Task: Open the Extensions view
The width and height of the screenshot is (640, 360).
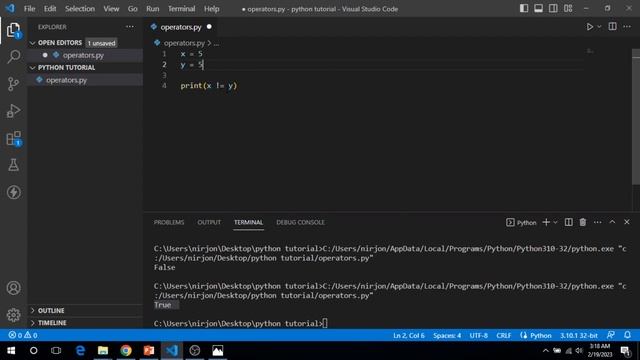Action: pyautogui.click(x=13, y=138)
